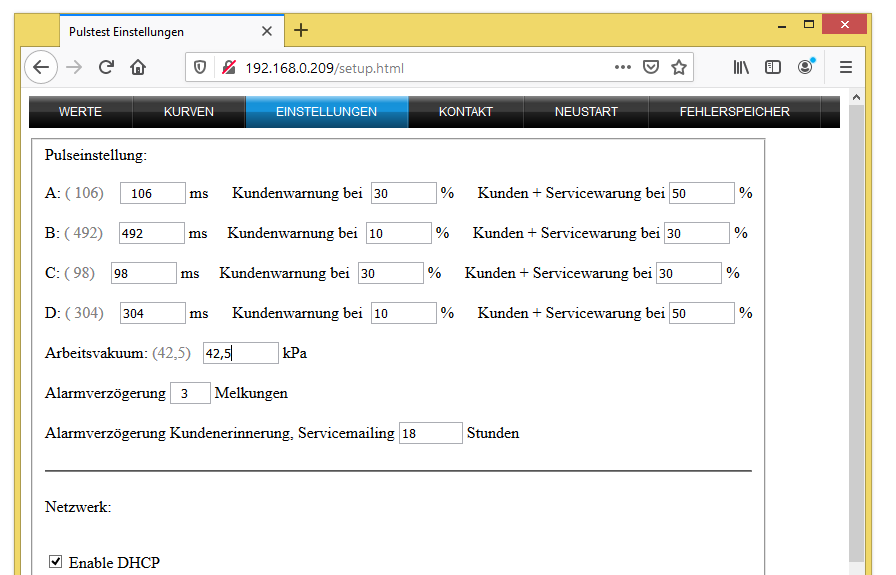
Task: Click the address bar URL 192.168.0.209/setup.html
Action: click(x=324, y=68)
